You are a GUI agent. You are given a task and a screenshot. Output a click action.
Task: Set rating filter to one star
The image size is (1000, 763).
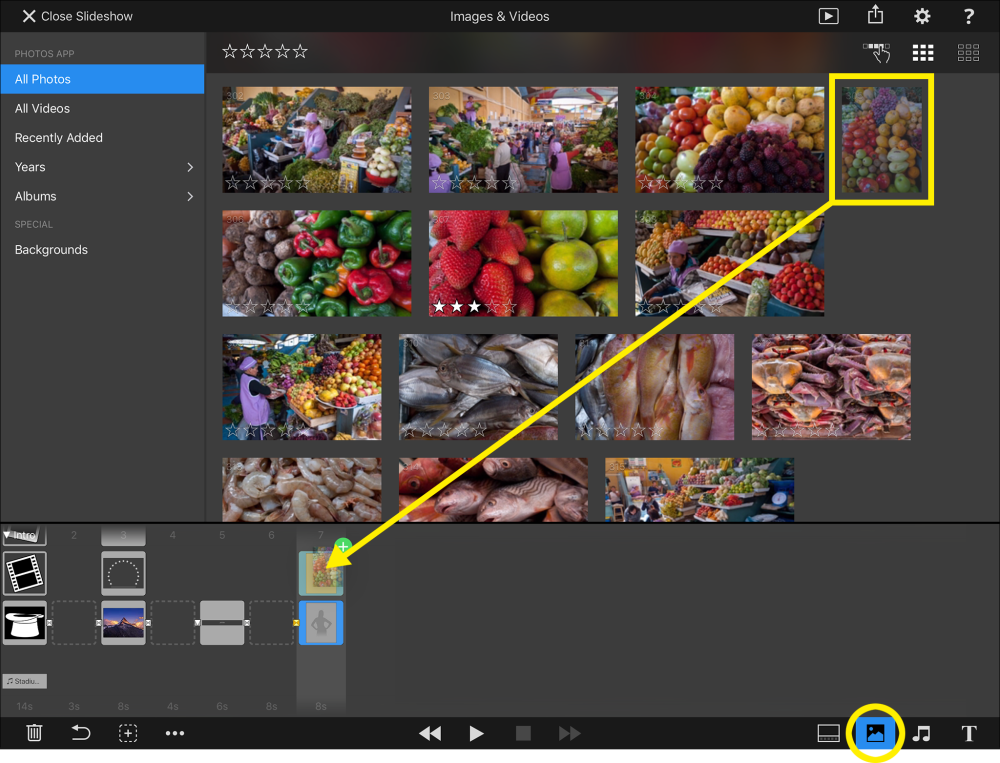230,51
